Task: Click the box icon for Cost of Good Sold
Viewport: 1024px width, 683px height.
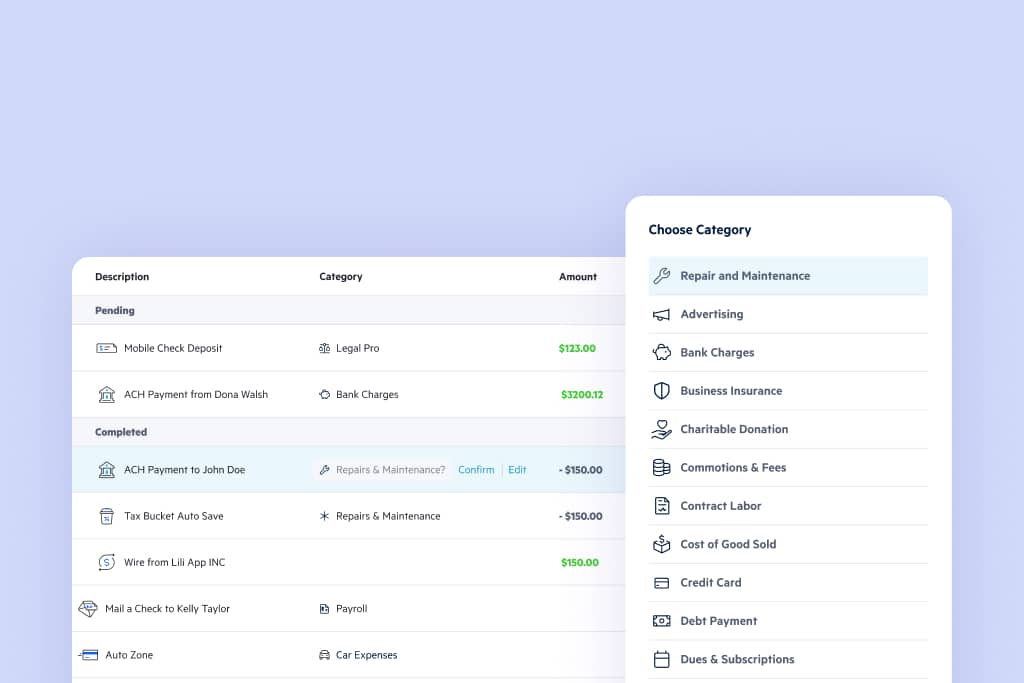Action: click(661, 544)
